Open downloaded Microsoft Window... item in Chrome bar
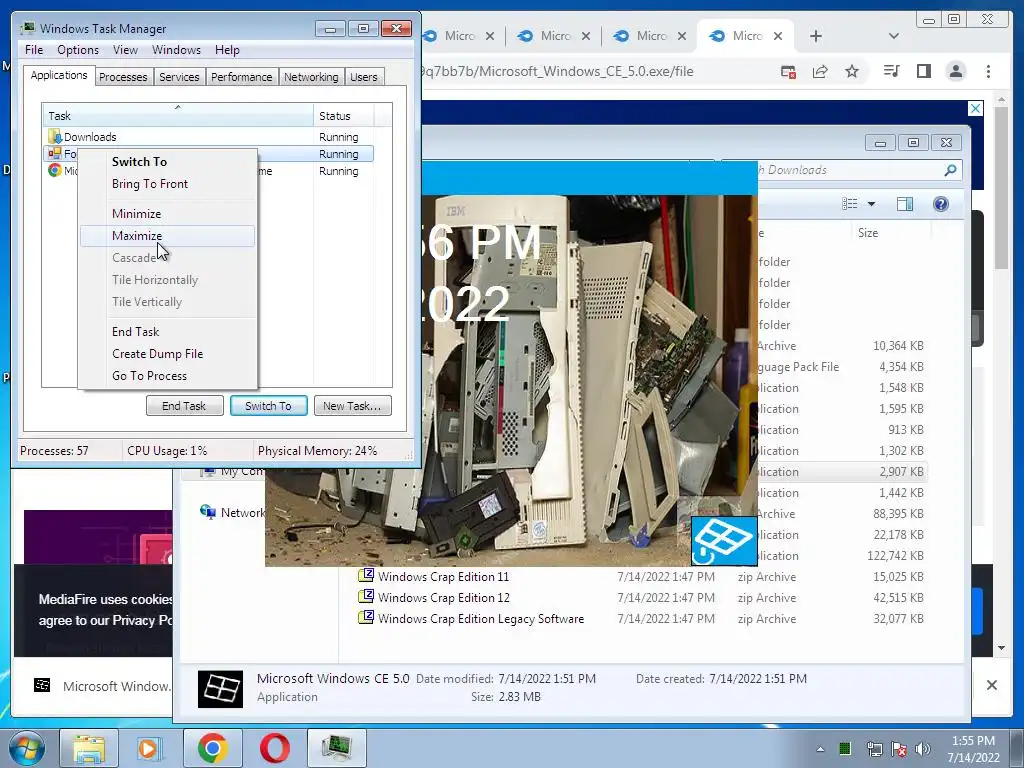The height and width of the screenshot is (768, 1024). (x=101, y=686)
